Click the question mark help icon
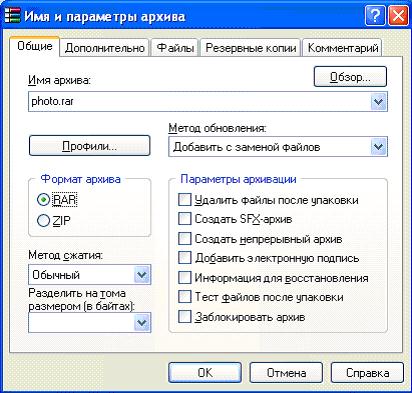The image size is (412, 393). [375, 16]
